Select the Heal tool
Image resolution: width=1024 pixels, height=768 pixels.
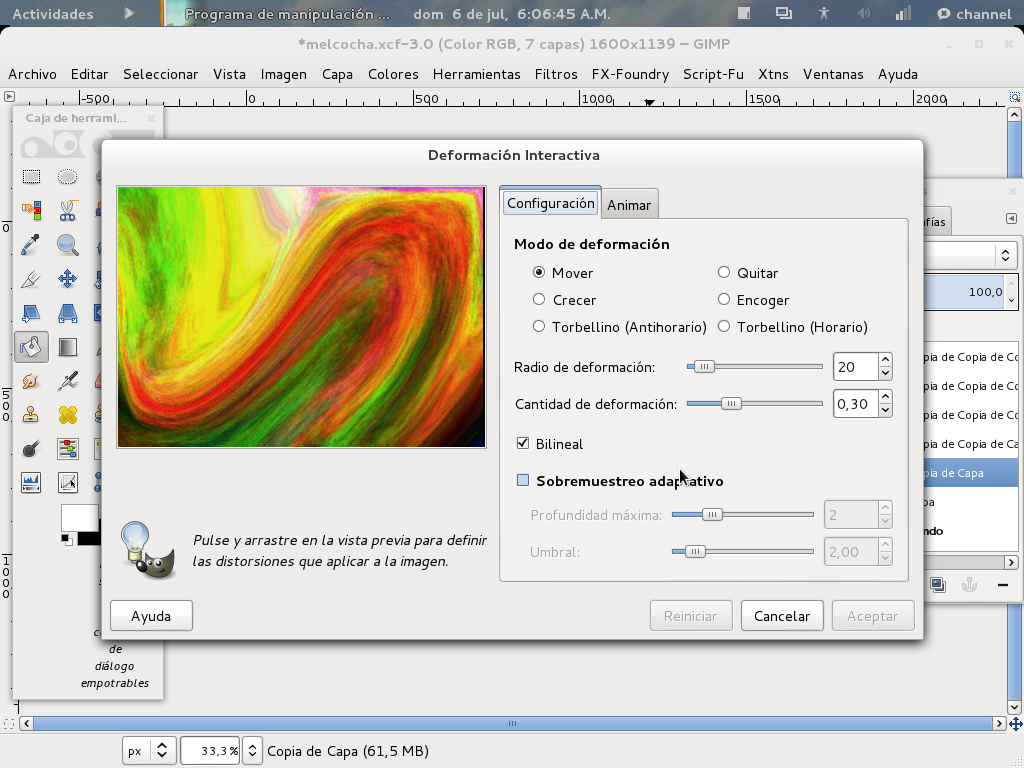pos(66,414)
